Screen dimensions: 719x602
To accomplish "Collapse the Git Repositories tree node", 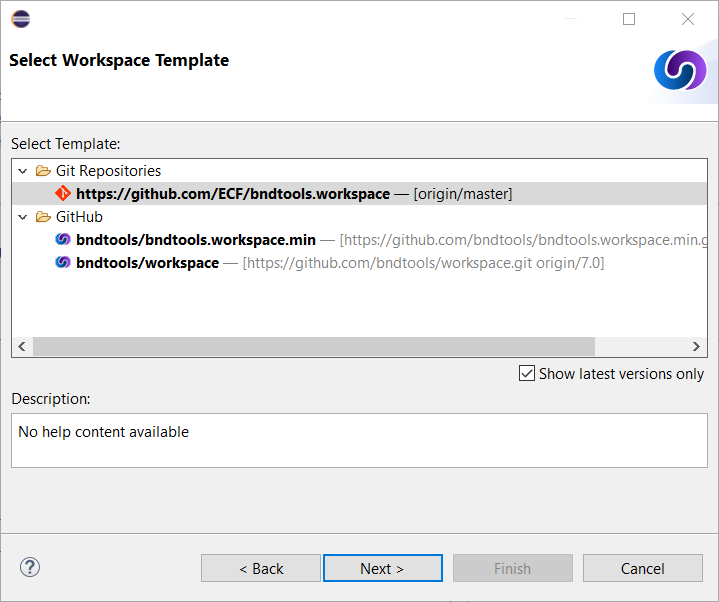I will [x=22, y=171].
